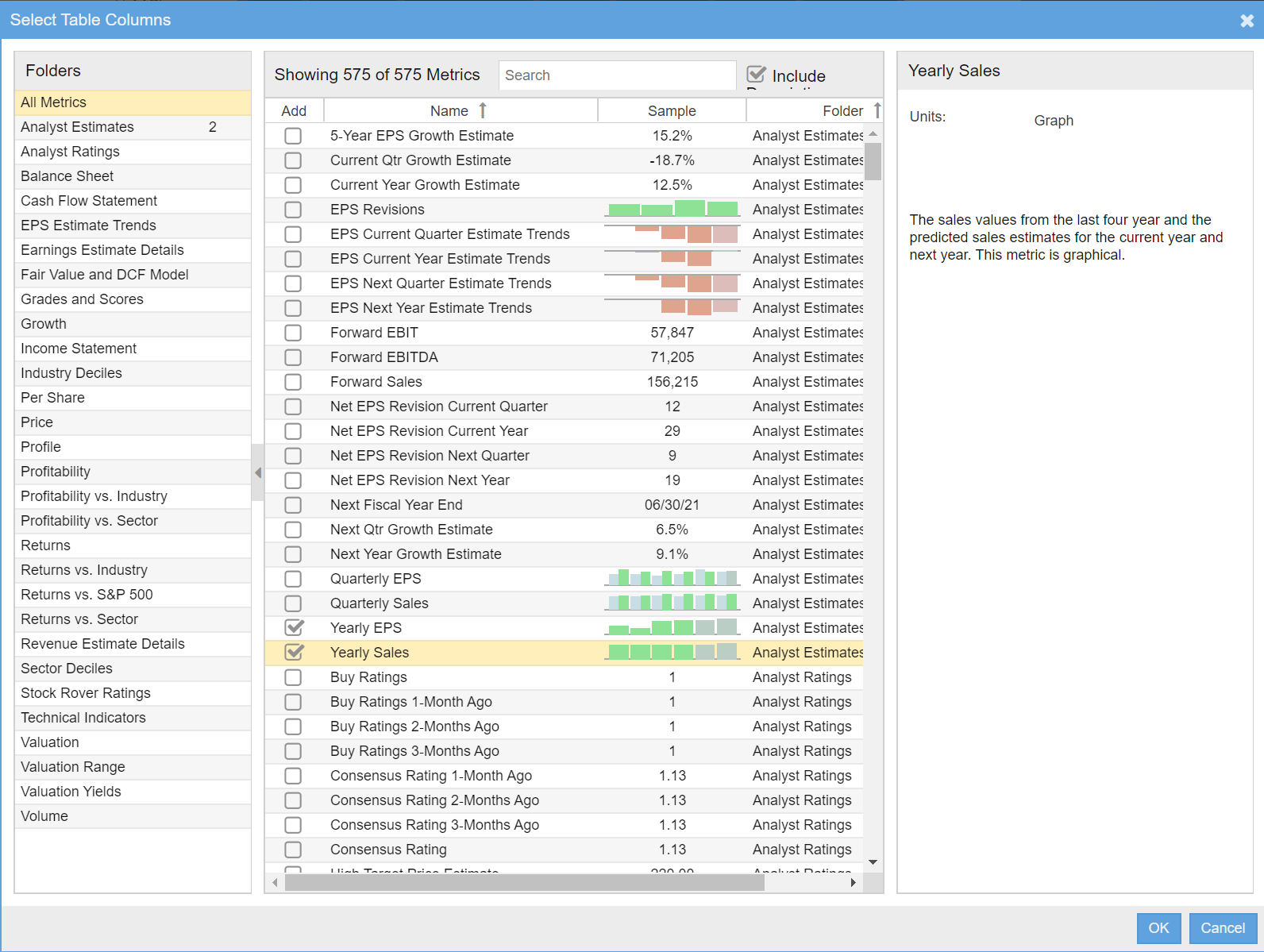Open the Valuation Yields folder
This screenshot has height=952, width=1264.
[x=133, y=792]
